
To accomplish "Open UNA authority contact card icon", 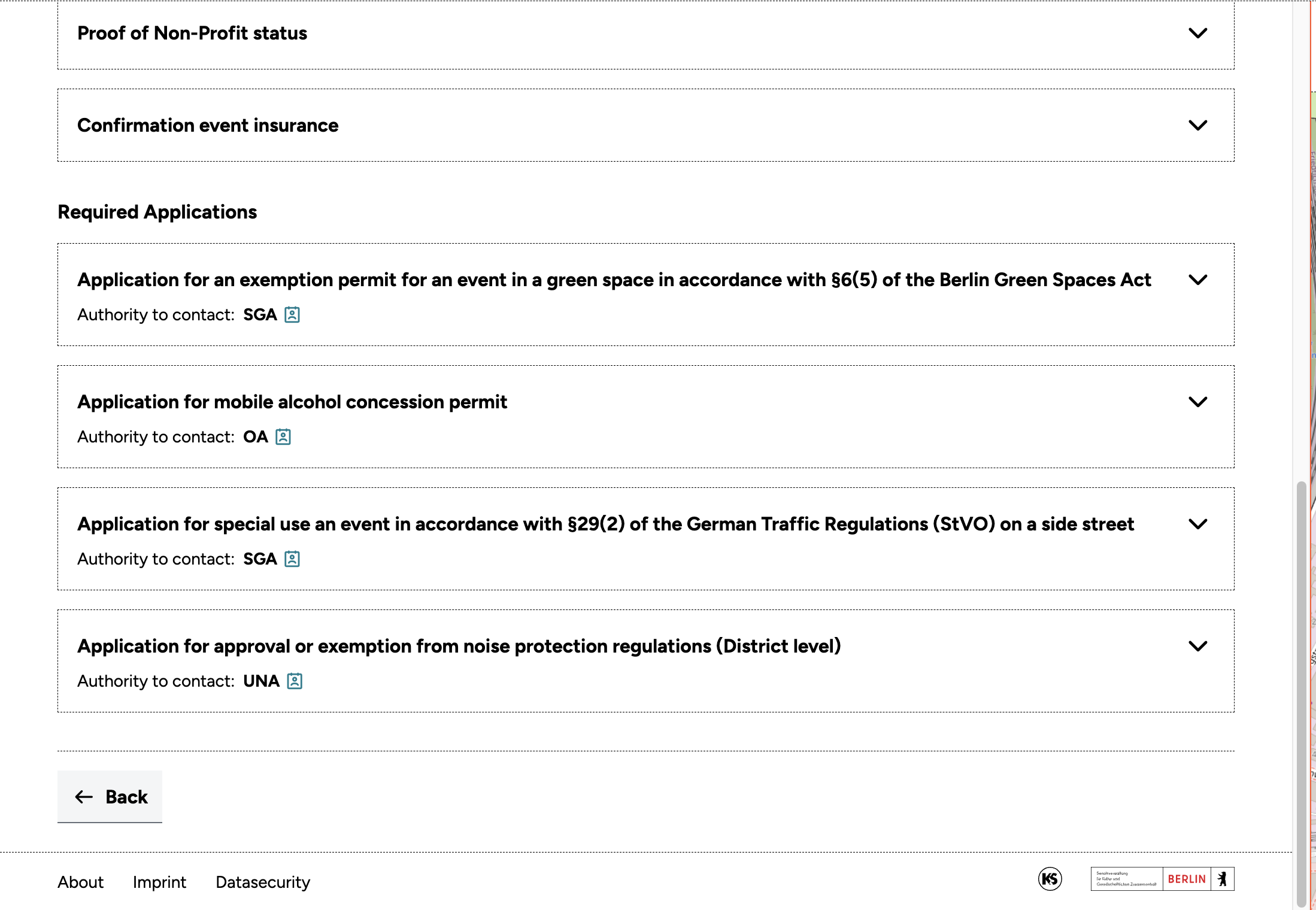I will 295,681.
